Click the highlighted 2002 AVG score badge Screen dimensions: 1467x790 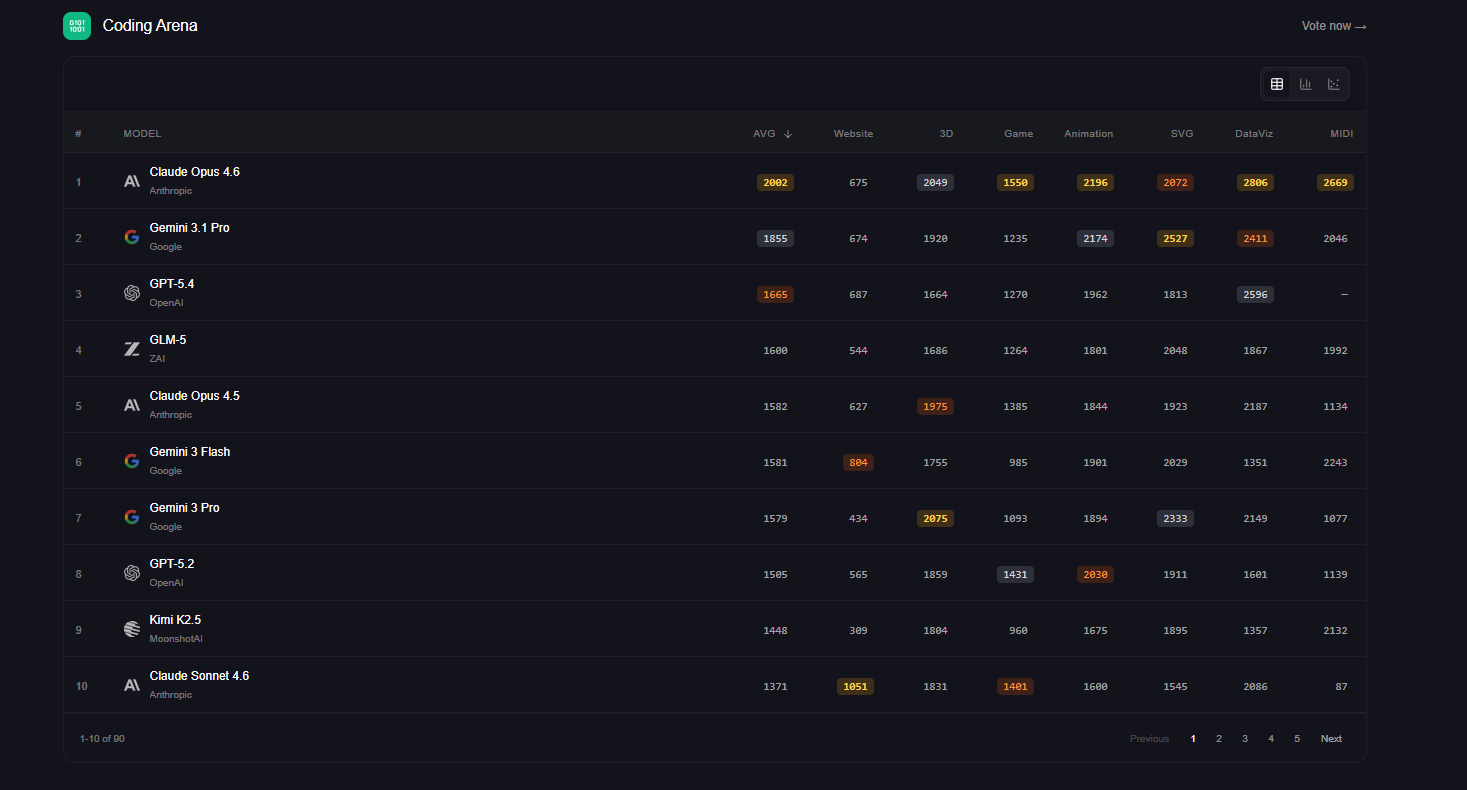775,182
